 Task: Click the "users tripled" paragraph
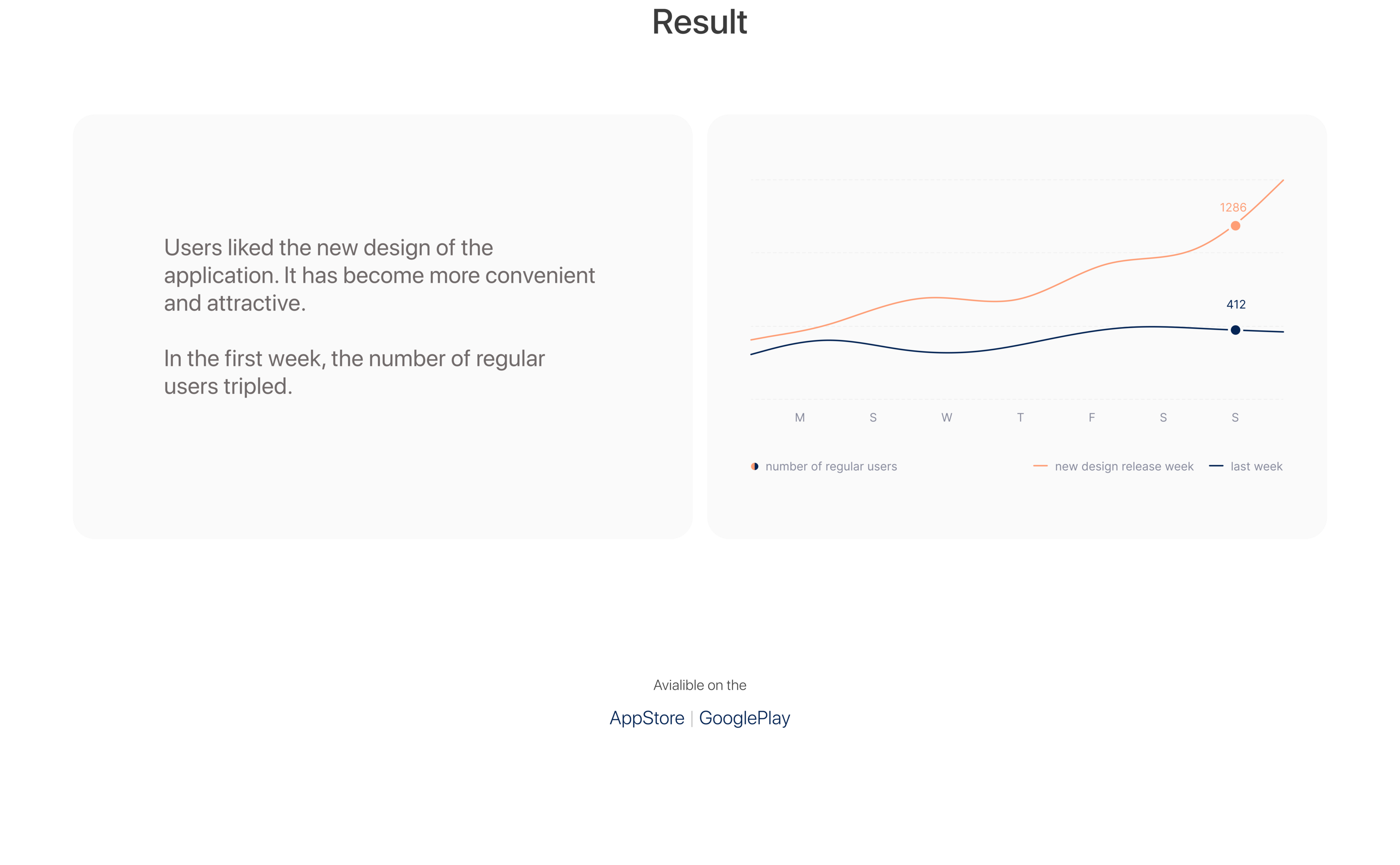pyautogui.click(x=354, y=372)
